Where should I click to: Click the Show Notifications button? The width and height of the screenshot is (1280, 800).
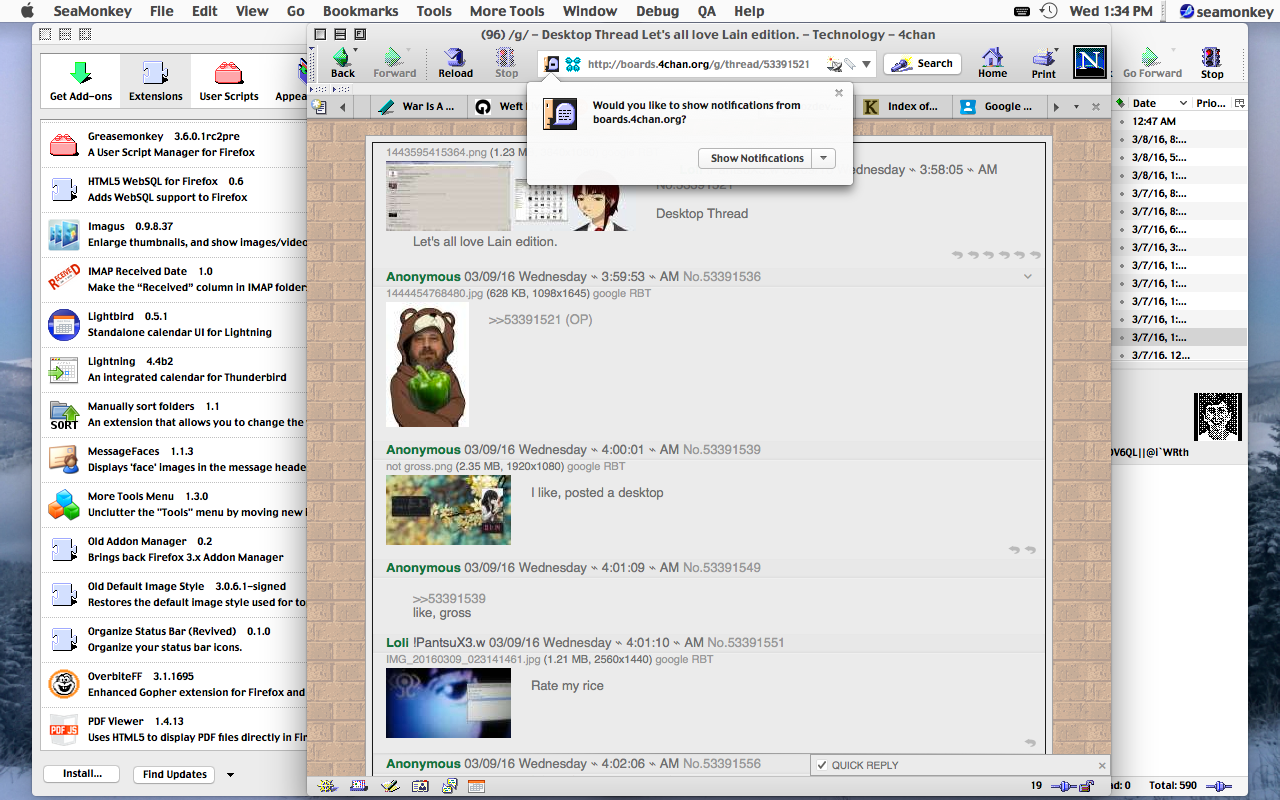coord(756,158)
